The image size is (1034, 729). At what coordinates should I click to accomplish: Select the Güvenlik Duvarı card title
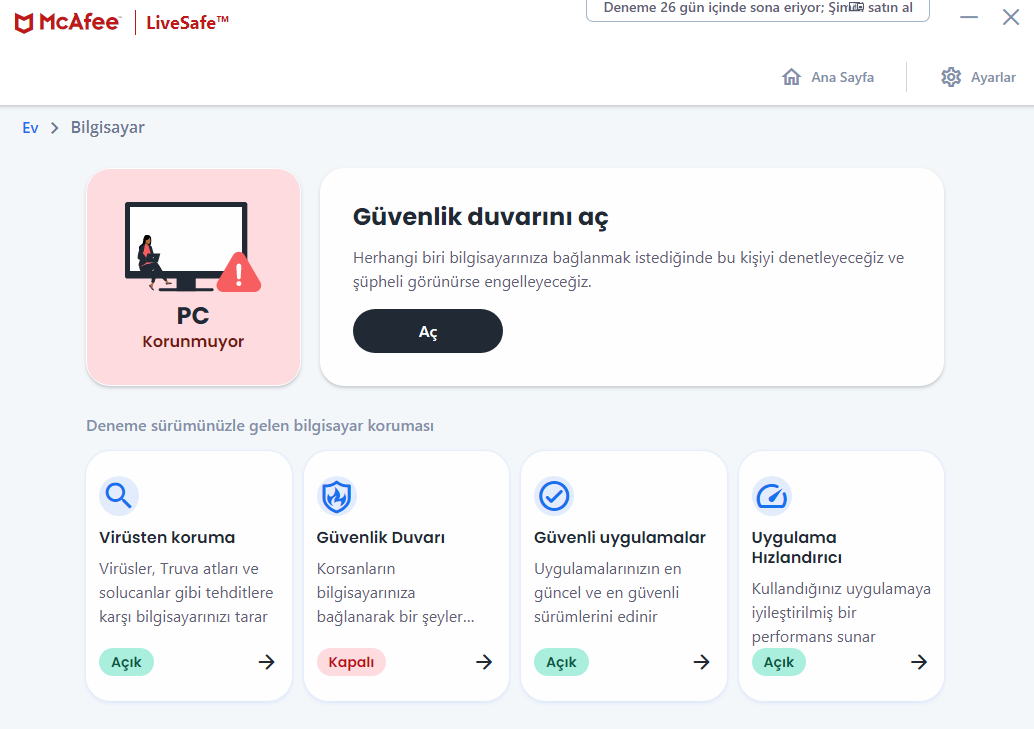pos(380,538)
